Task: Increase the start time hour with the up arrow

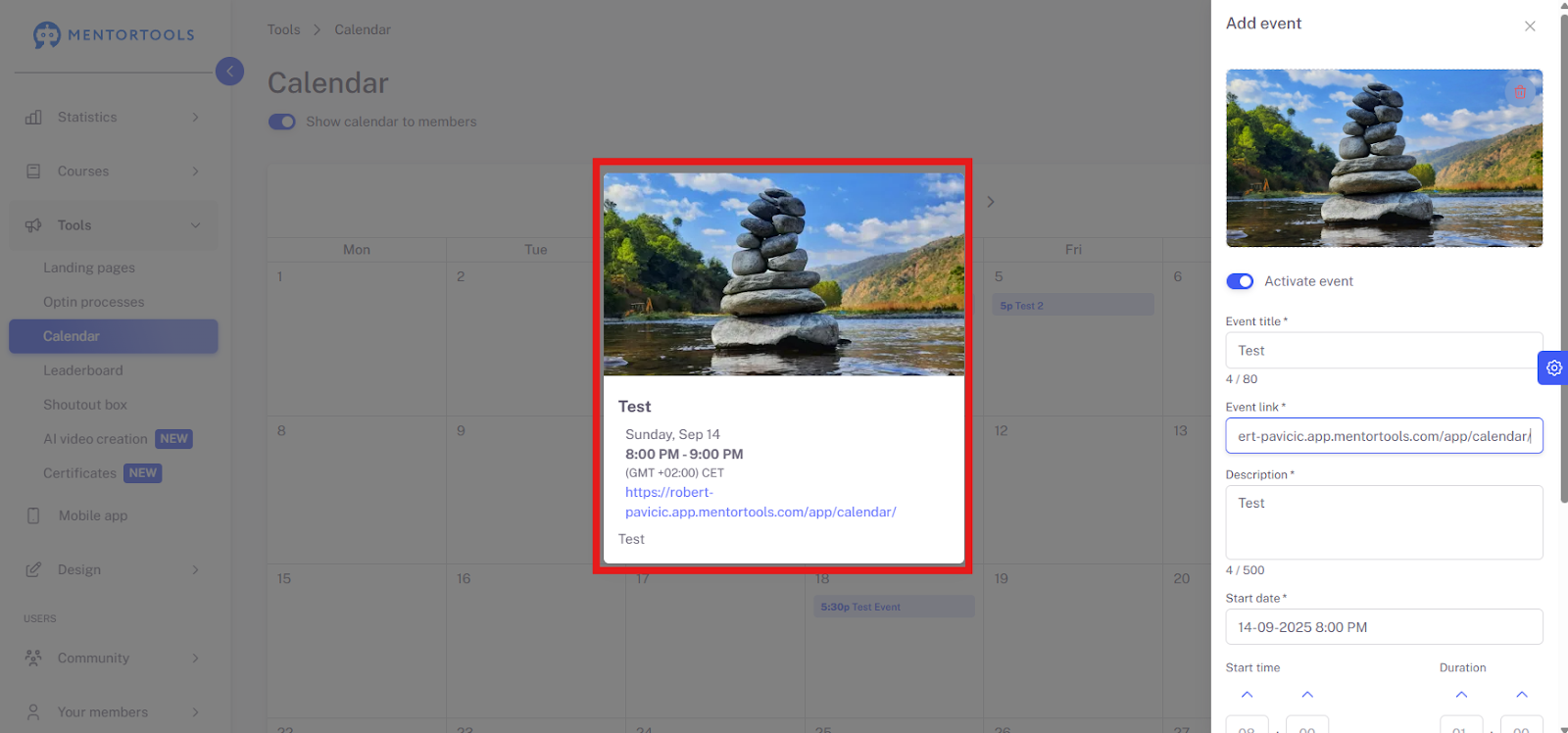Action: point(1247,695)
